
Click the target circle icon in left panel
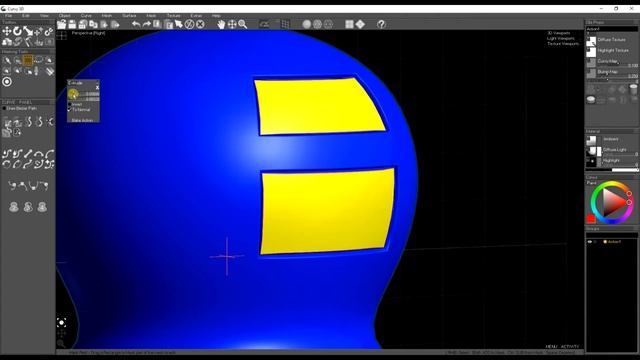7,82
